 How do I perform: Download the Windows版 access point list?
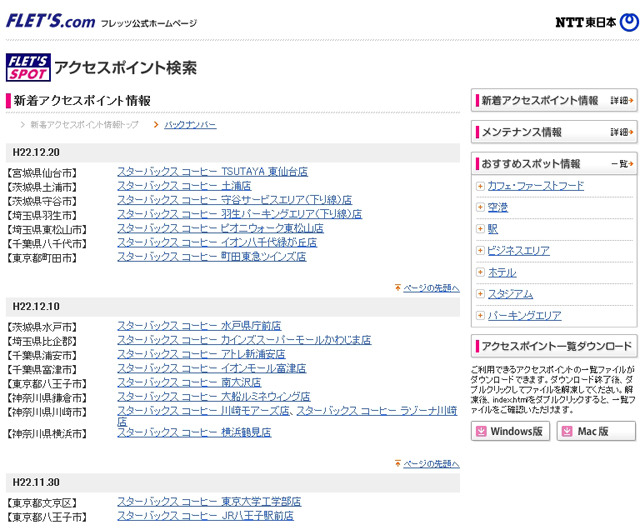(511, 431)
